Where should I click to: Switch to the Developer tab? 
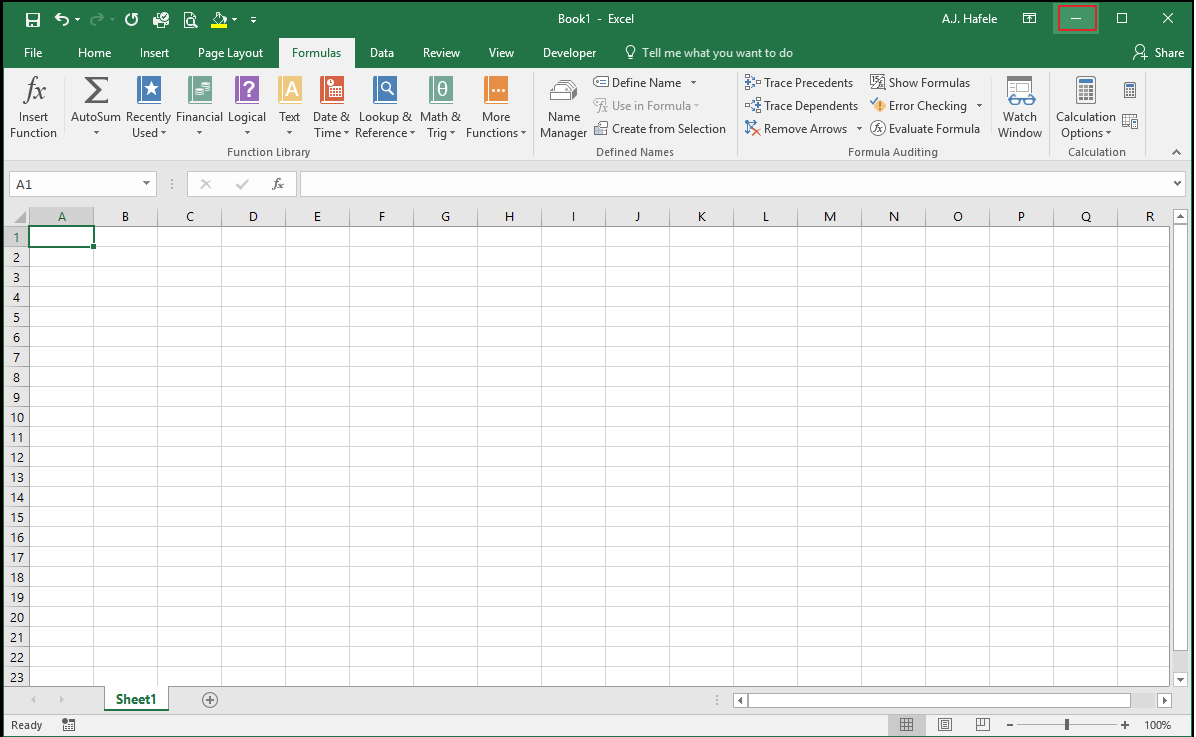tap(570, 53)
